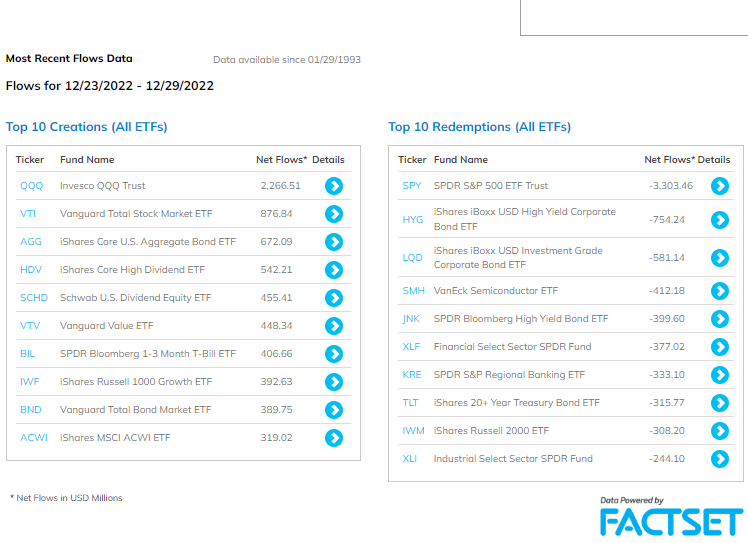
Task: Select the Financial Select Sector SPDR Fund name
Action: (512, 347)
